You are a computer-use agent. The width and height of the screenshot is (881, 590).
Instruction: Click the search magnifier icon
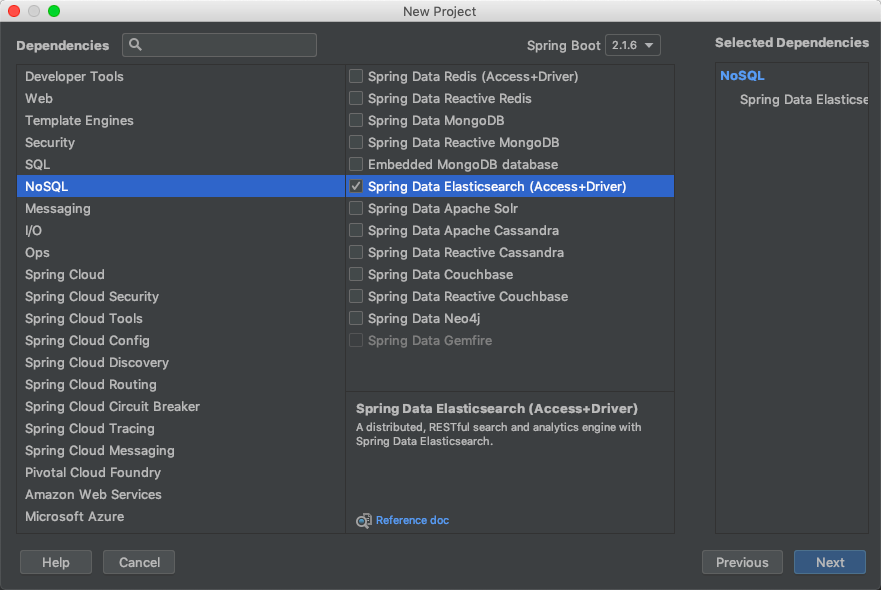pos(135,44)
